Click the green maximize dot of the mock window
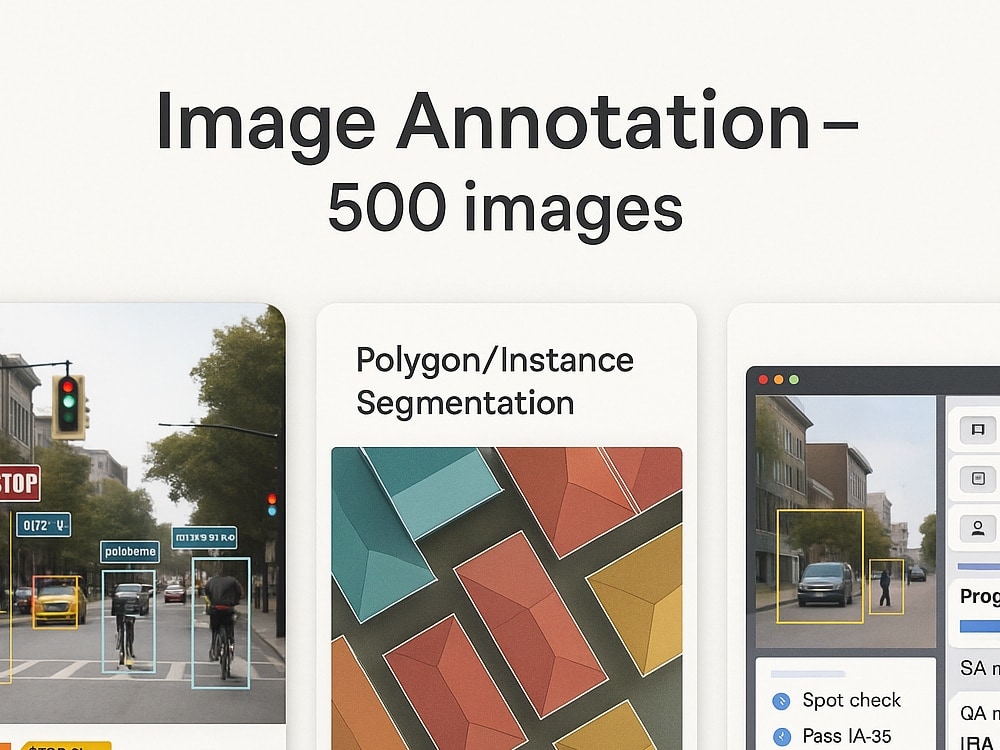The width and height of the screenshot is (1000, 750). coord(794,379)
